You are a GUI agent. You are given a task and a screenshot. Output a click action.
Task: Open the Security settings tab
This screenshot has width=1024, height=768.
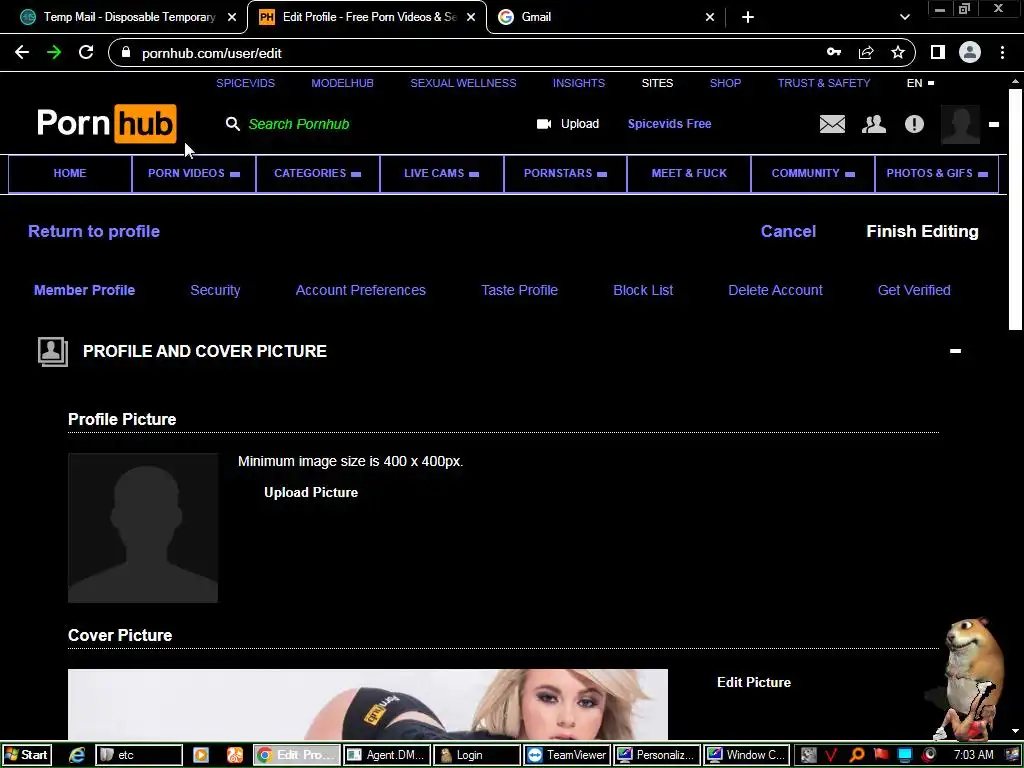click(215, 290)
